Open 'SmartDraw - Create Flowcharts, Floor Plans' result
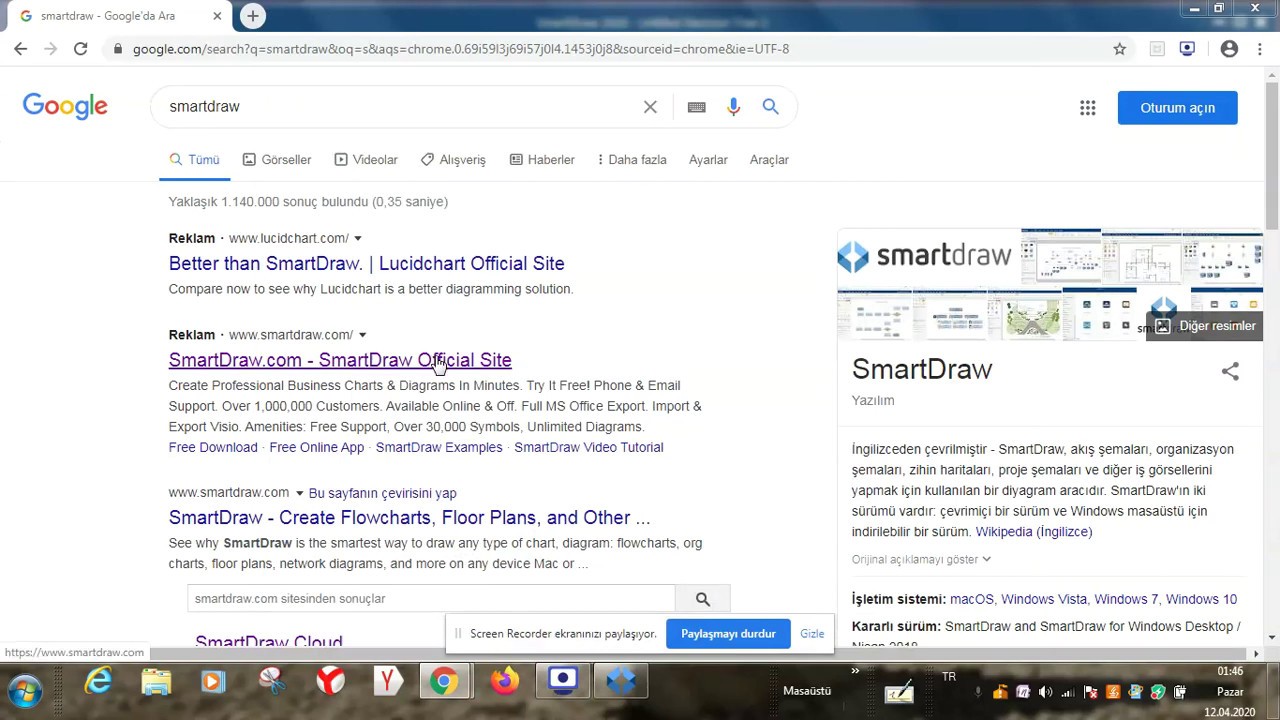This screenshot has height=720, width=1280. 409,518
